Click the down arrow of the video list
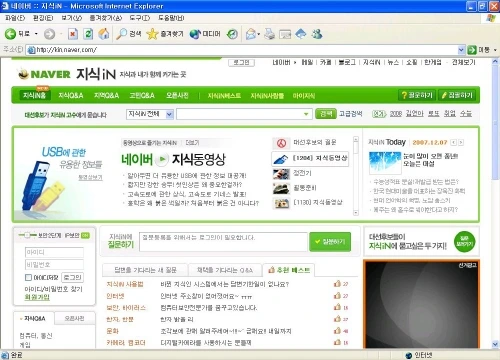Screen dimensions: 500x360 [356, 213]
